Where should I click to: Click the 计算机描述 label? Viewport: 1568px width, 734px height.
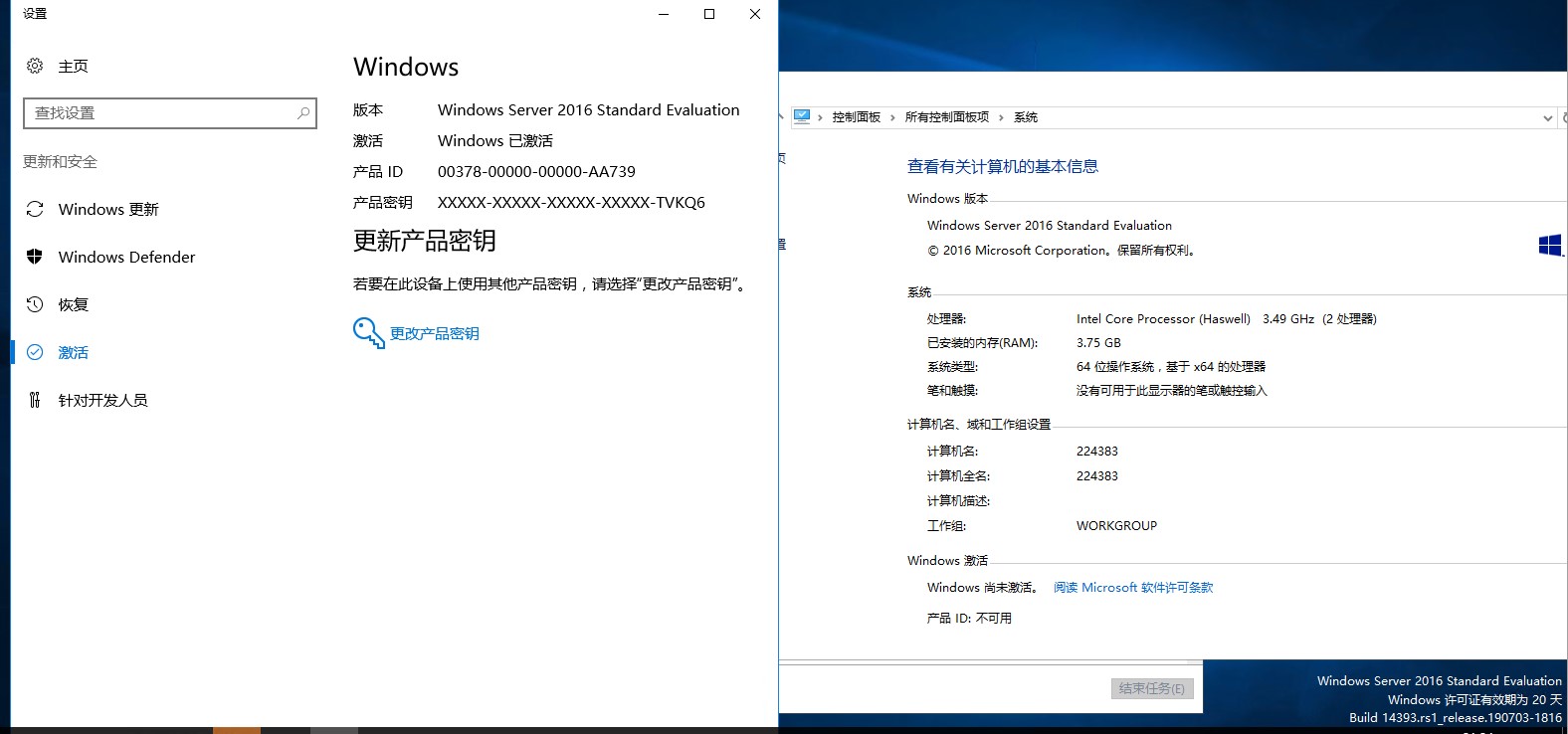coord(959,501)
